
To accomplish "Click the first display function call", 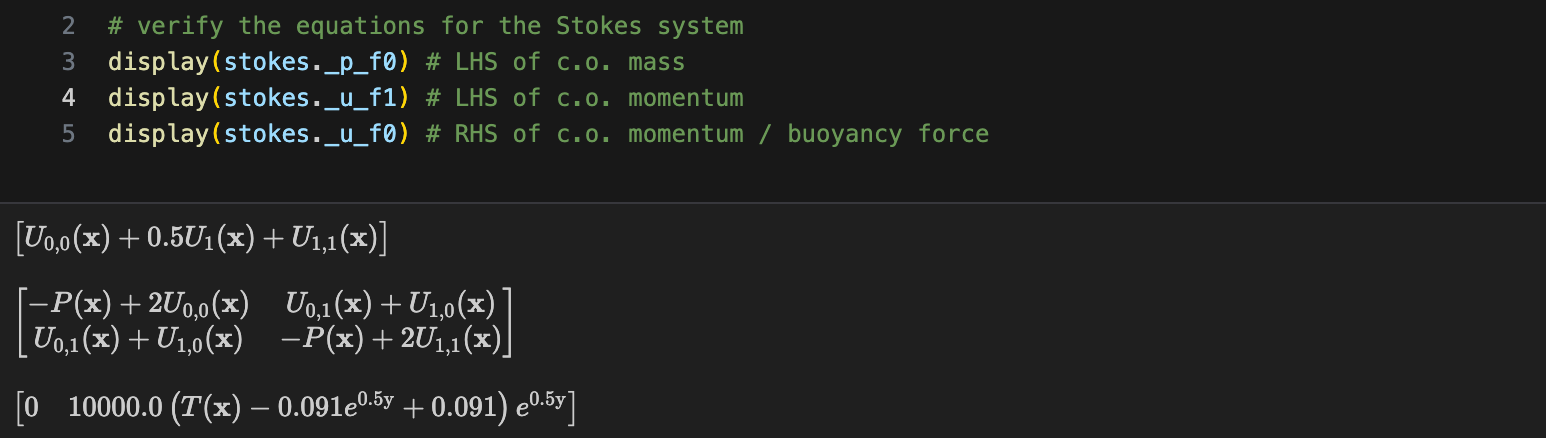I will click(158, 62).
